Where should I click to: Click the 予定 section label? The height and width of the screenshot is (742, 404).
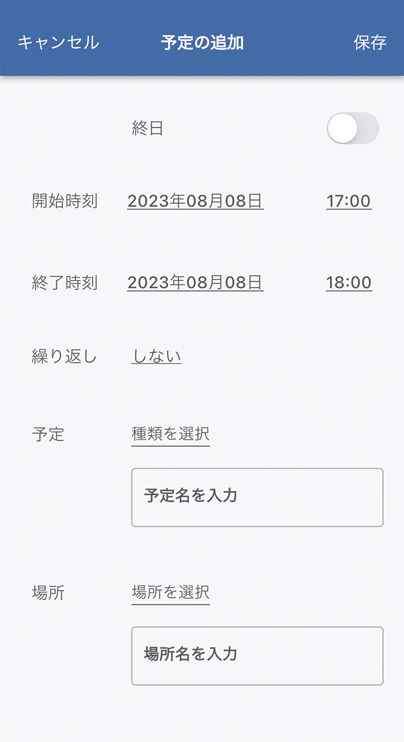tap(48, 434)
